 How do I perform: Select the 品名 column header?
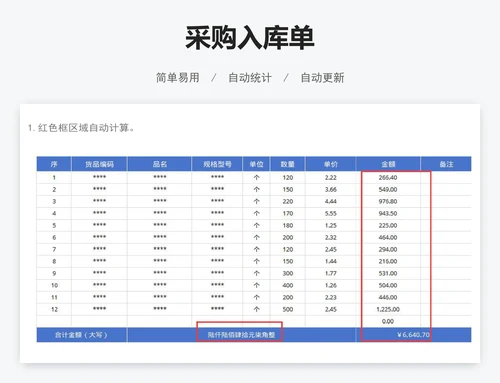point(160,164)
